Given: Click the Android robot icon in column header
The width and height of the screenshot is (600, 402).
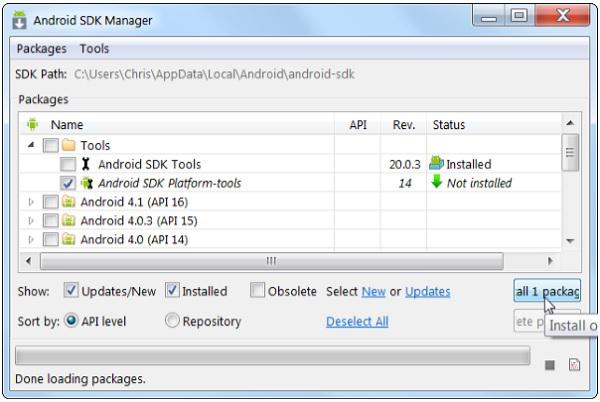Looking at the screenshot, I should (x=32, y=125).
